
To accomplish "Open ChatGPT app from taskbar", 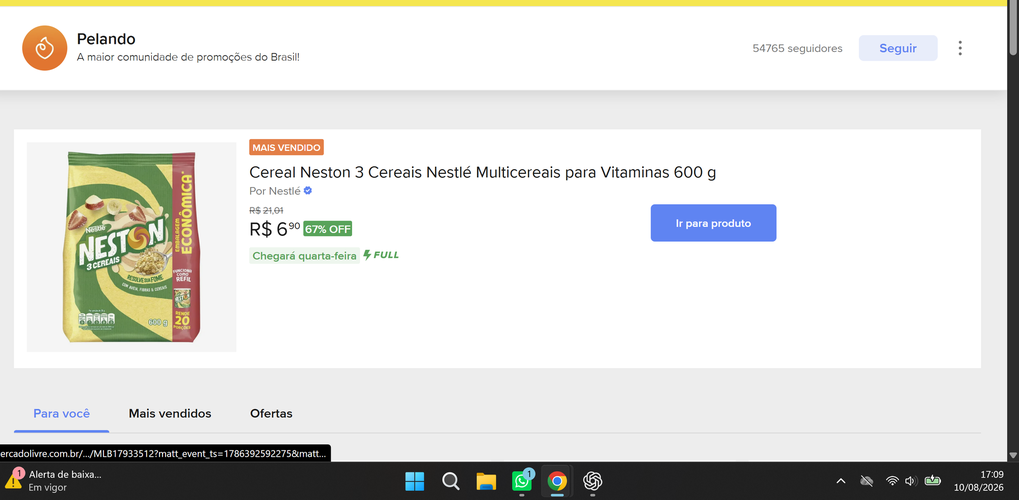I will [x=593, y=481].
